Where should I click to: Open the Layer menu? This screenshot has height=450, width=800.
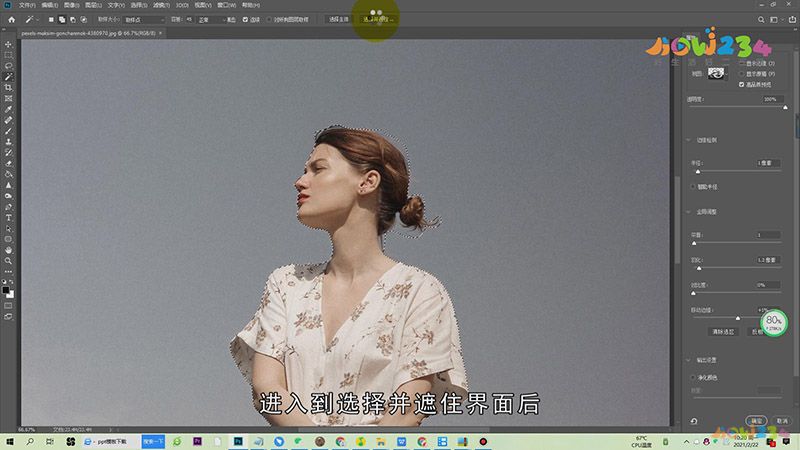click(x=94, y=5)
